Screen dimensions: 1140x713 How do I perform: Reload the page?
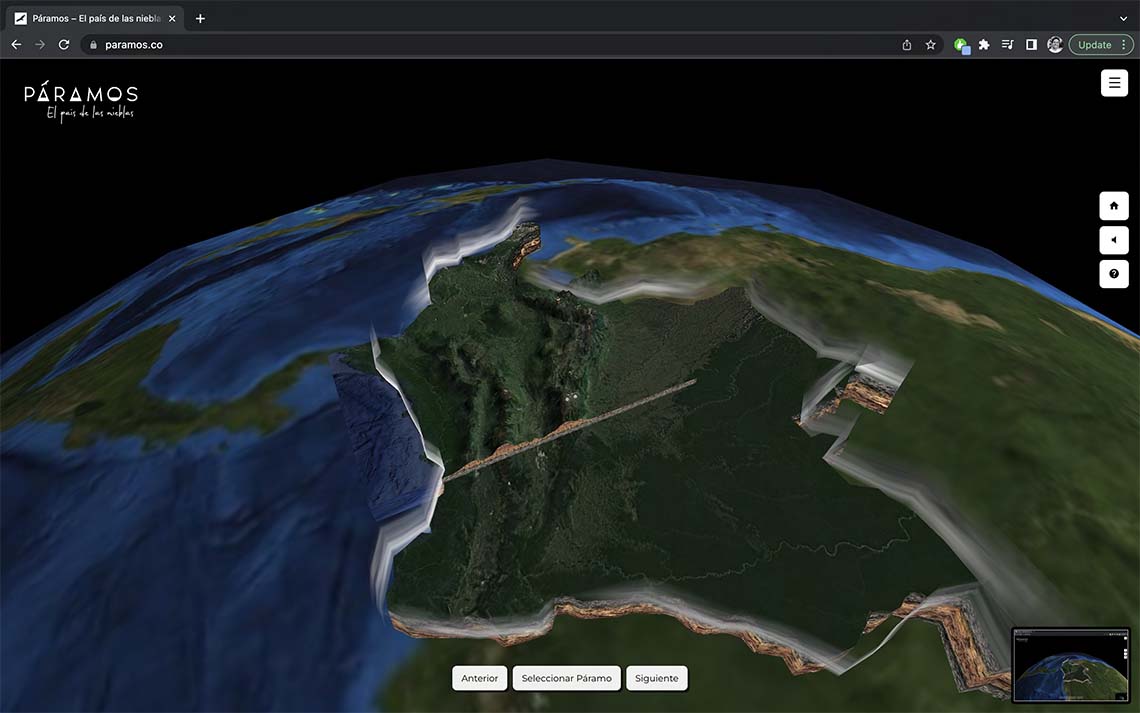(64, 45)
